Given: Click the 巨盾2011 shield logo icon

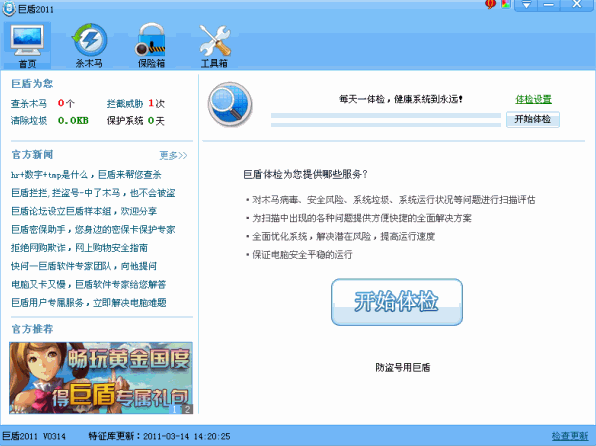Looking at the screenshot, I should coord(9,9).
